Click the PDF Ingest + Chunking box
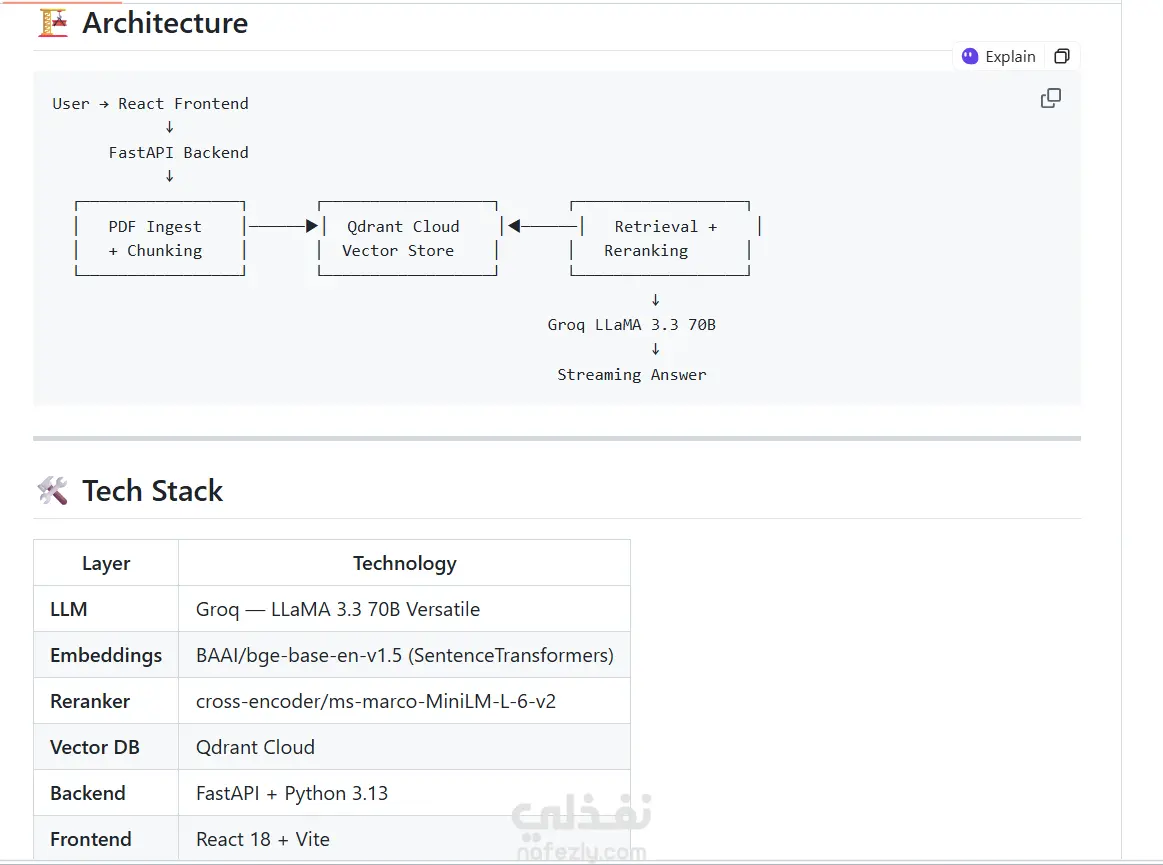 pyautogui.click(x=160, y=239)
